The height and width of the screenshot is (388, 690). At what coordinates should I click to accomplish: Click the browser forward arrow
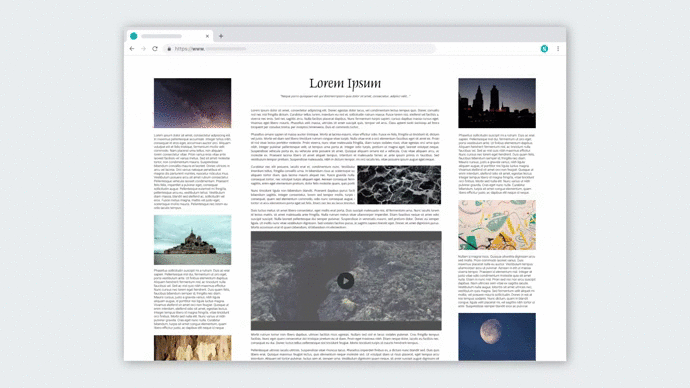click(x=143, y=48)
